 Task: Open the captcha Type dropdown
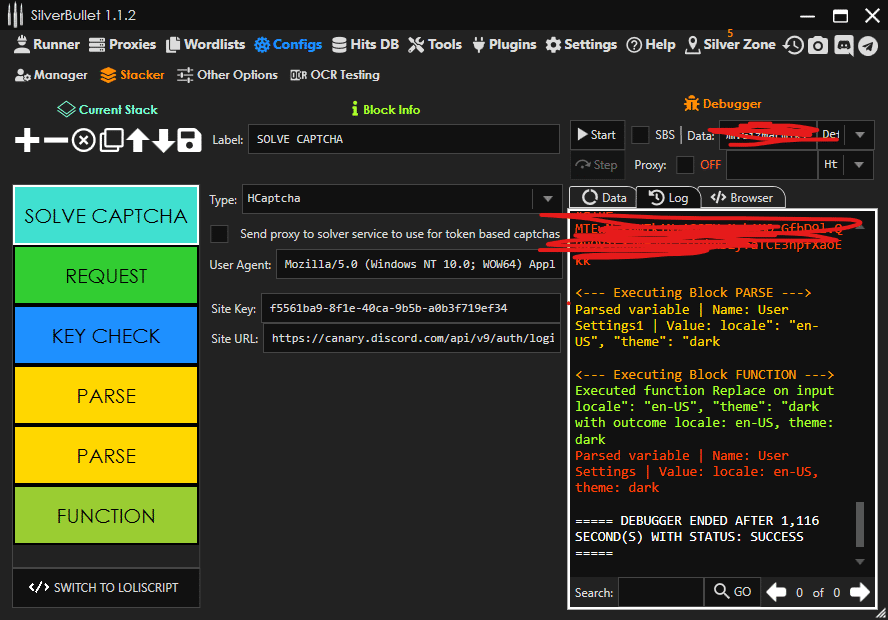(546, 199)
